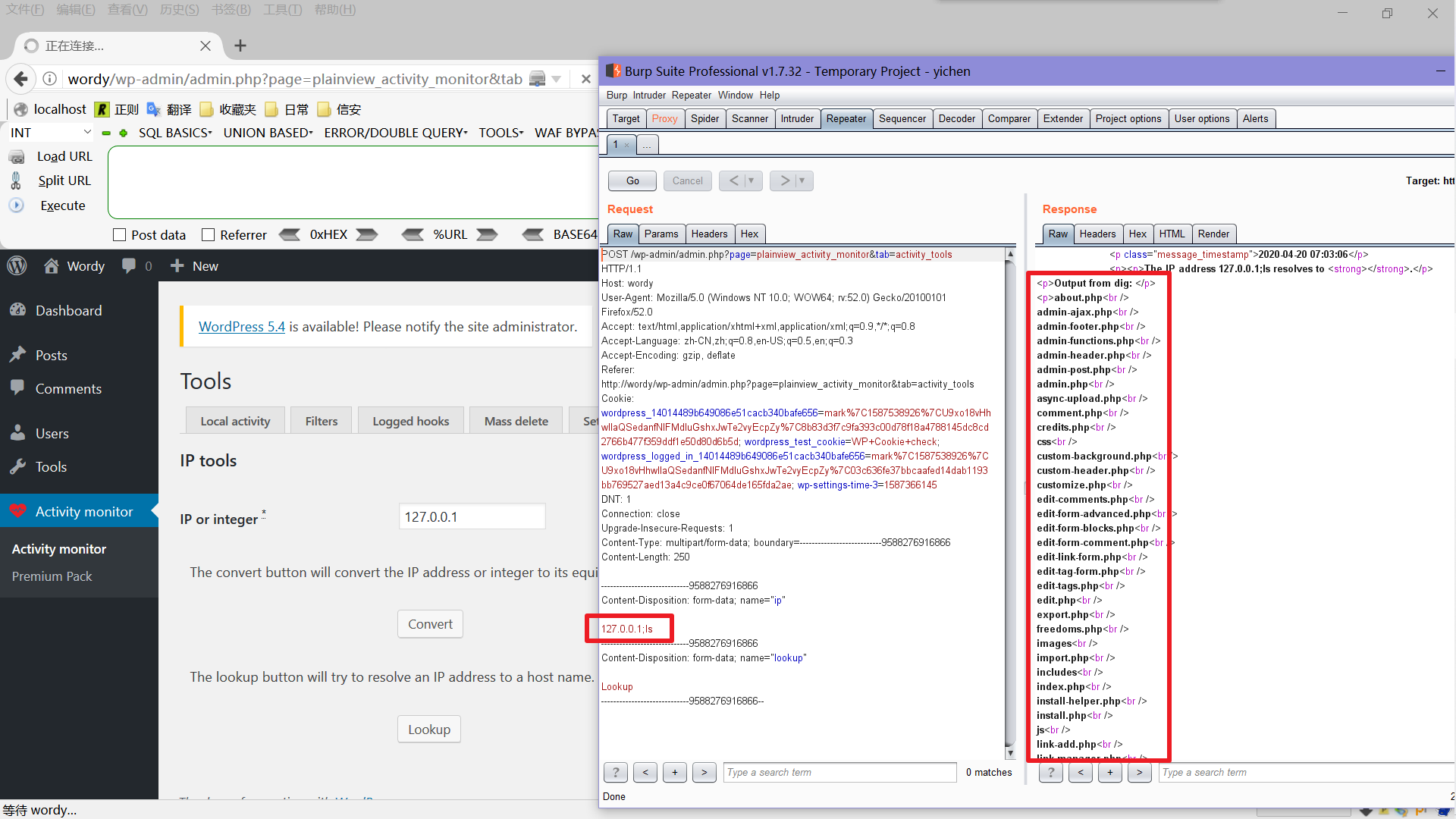Click the %URL left arrow decoder
This screenshot has width=1456, height=819.
(413, 235)
